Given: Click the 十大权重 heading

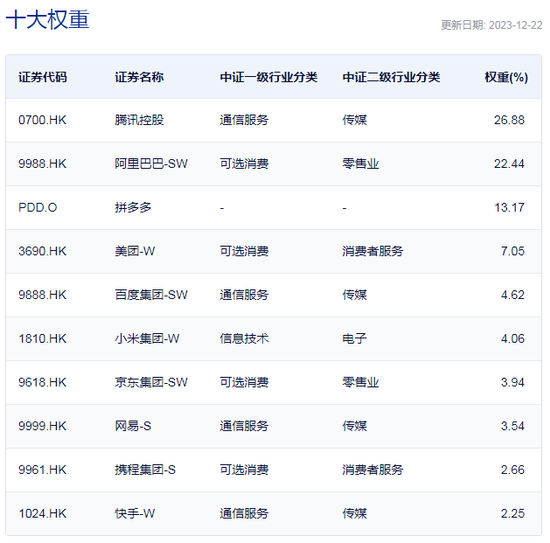Looking at the screenshot, I should (x=48, y=20).
